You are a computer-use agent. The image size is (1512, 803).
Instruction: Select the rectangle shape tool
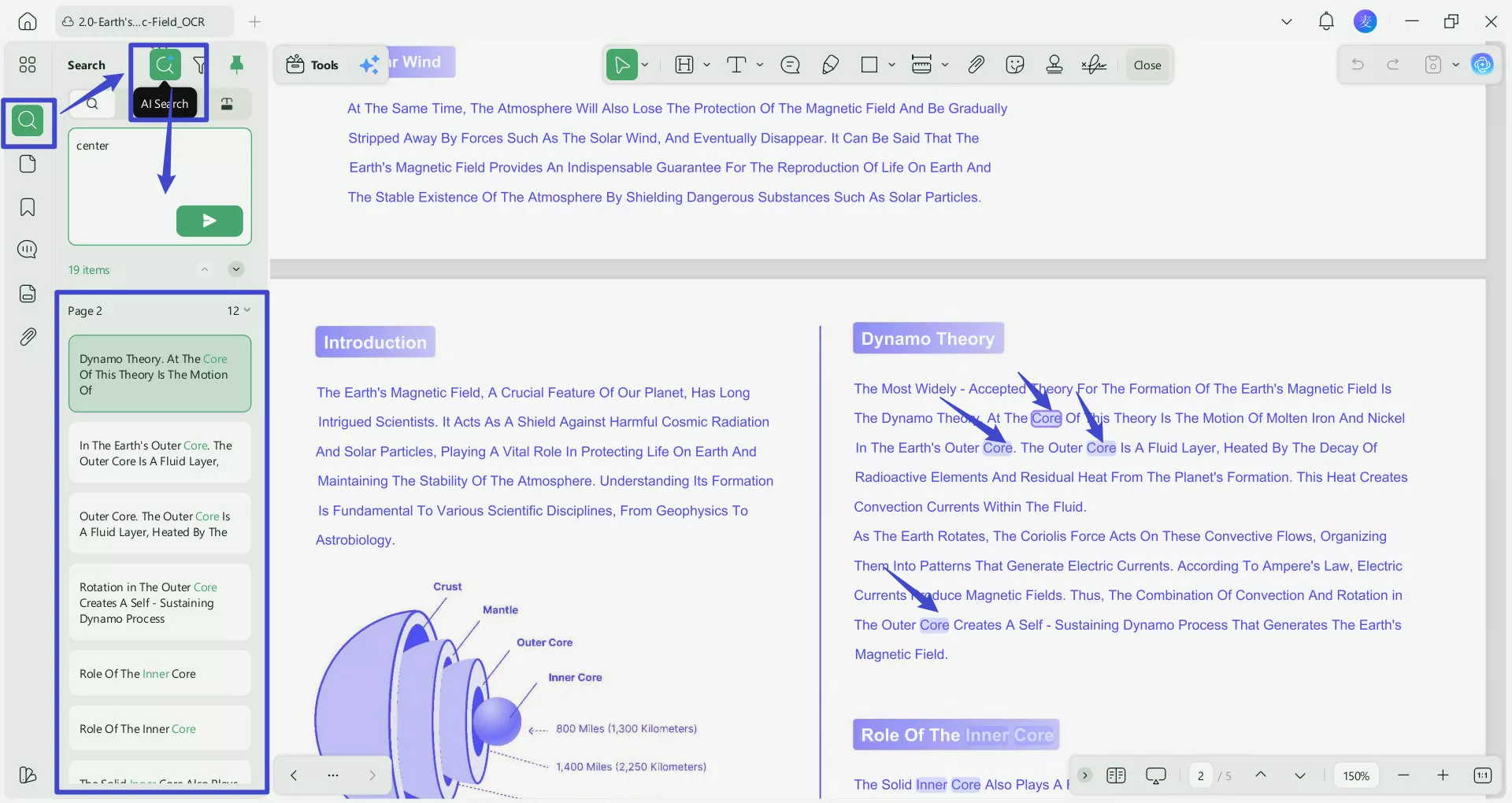(869, 65)
